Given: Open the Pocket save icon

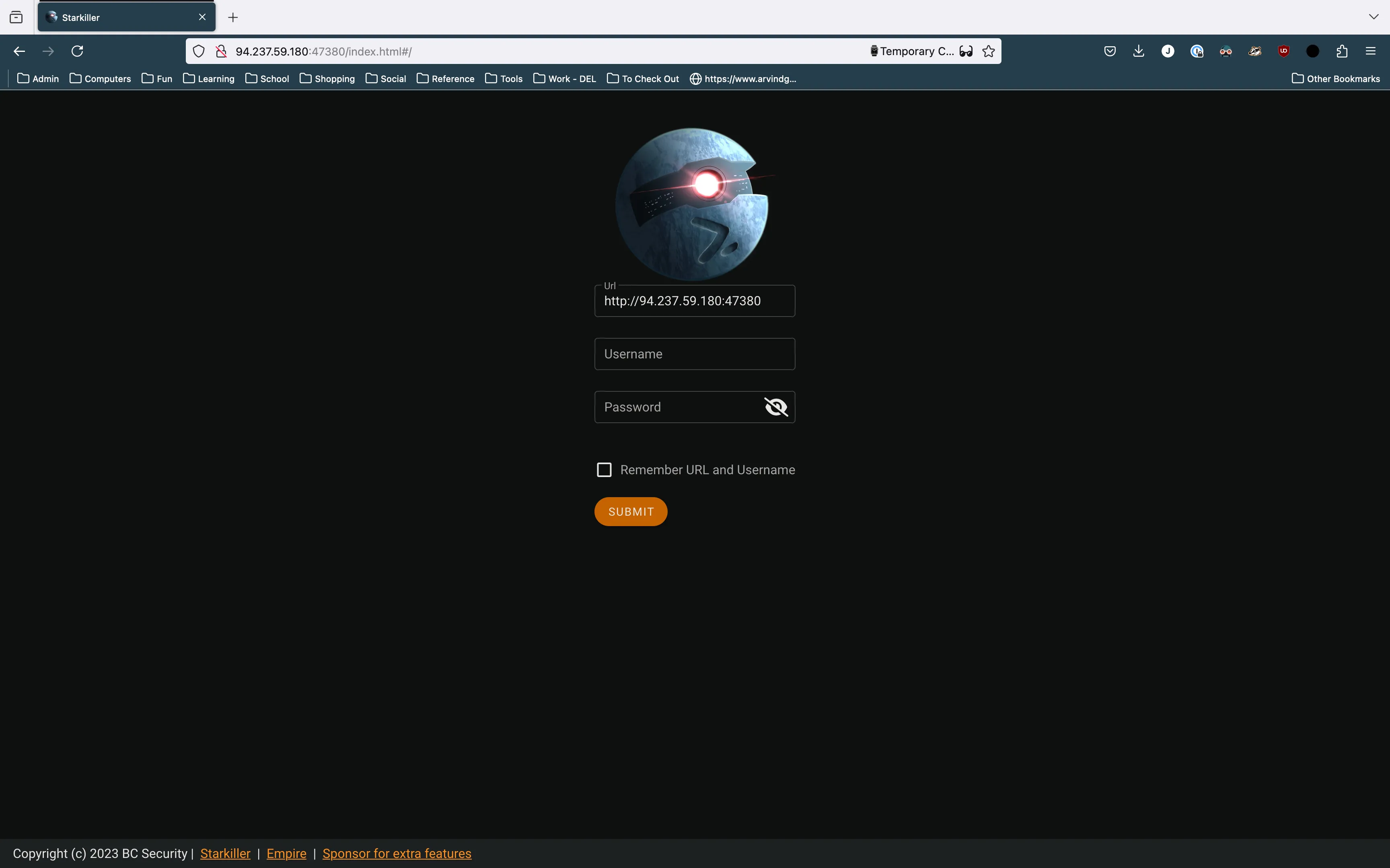Looking at the screenshot, I should point(1110,51).
